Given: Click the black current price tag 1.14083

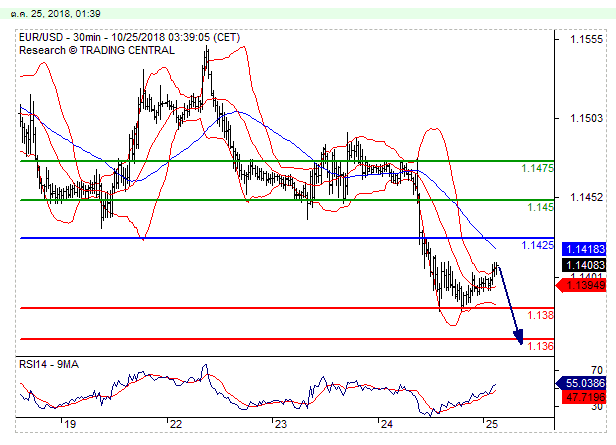Looking at the screenshot, I should 584,265.
